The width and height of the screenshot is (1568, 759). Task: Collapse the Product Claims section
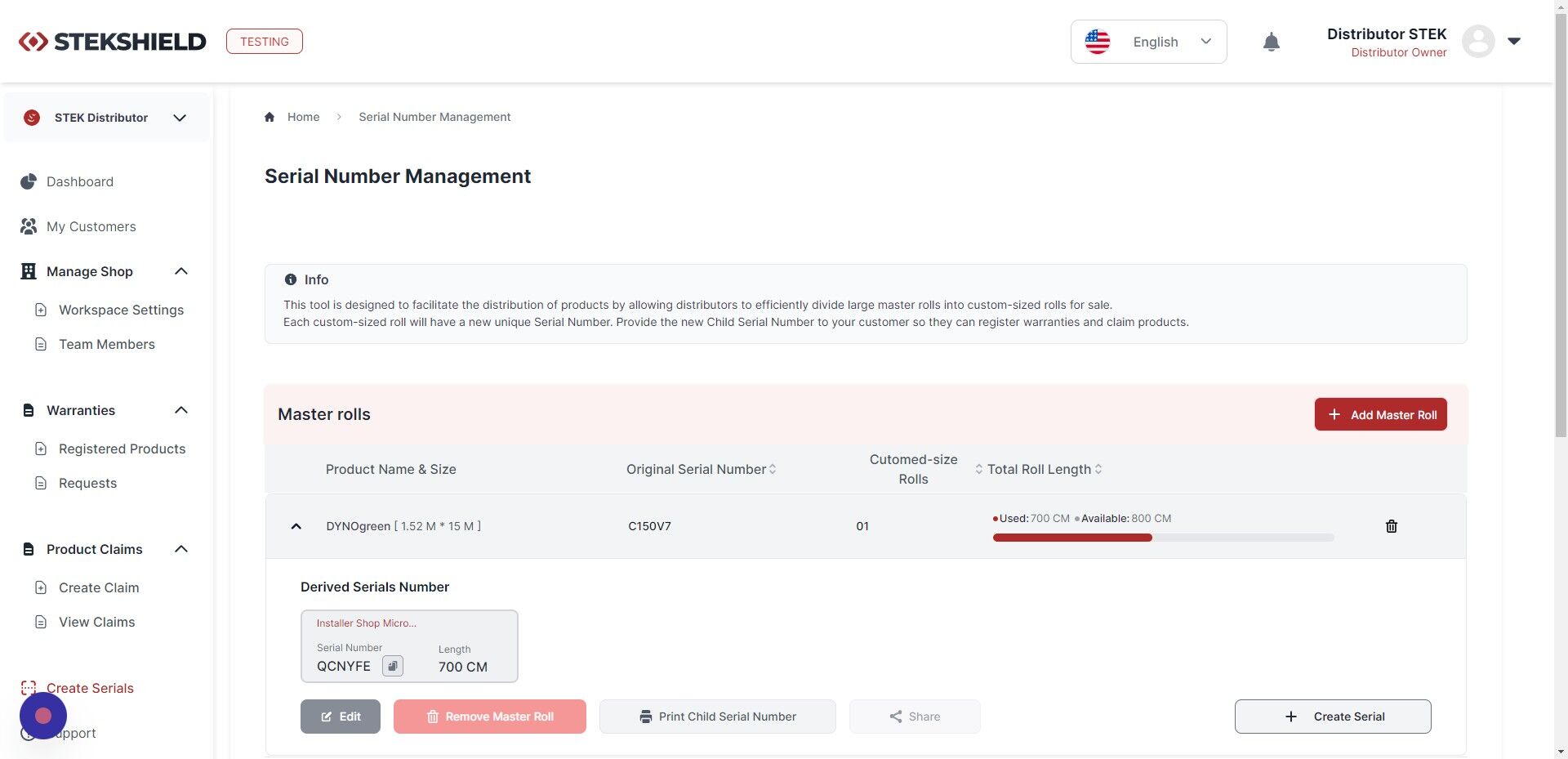[181, 549]
